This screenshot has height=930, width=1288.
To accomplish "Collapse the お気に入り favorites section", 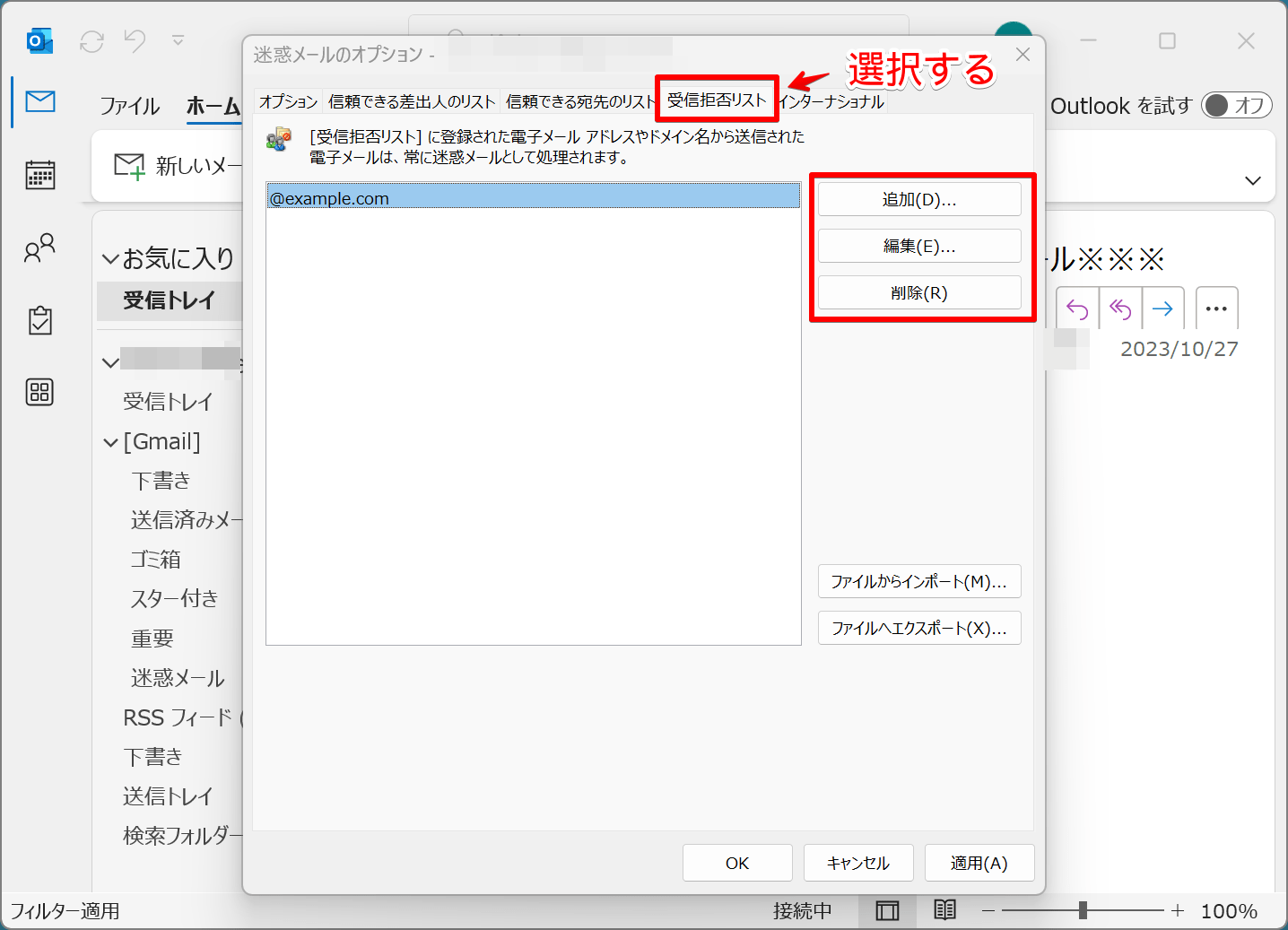I will click(x=110, y=259).
